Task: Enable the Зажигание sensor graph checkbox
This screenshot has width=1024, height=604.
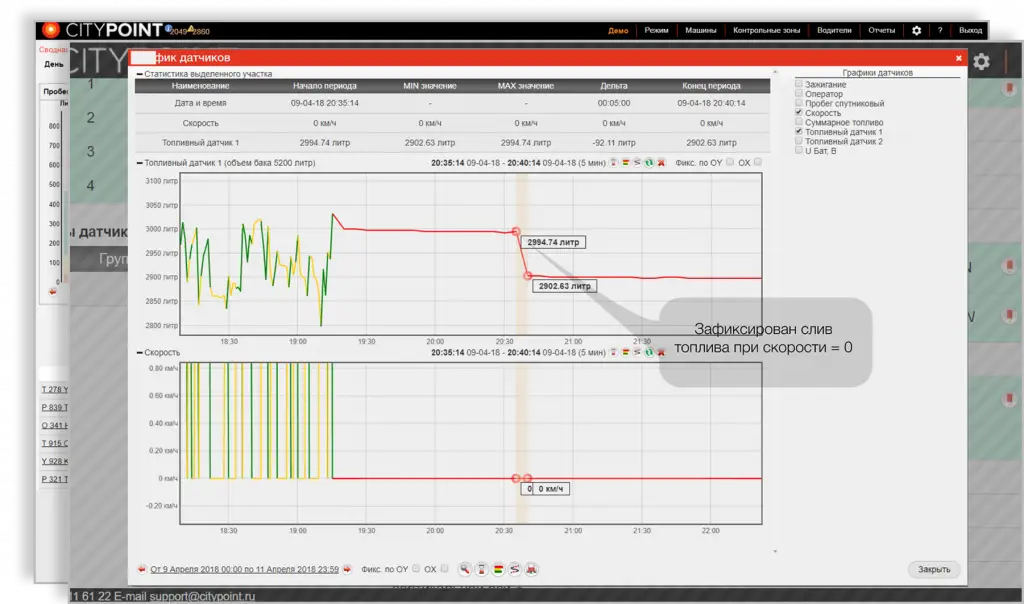Action: point(799,85)
